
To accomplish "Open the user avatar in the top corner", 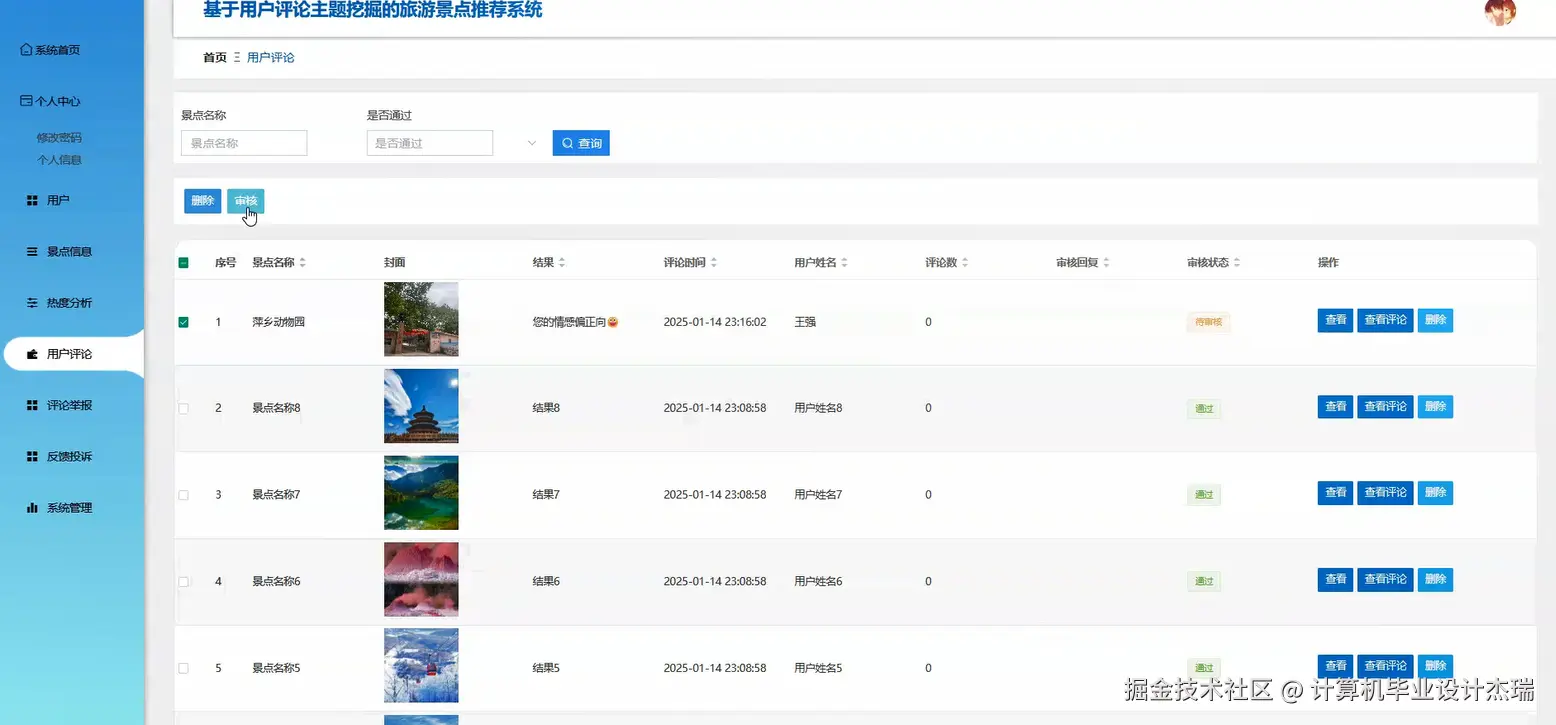I will click(x=1499, y=14).
